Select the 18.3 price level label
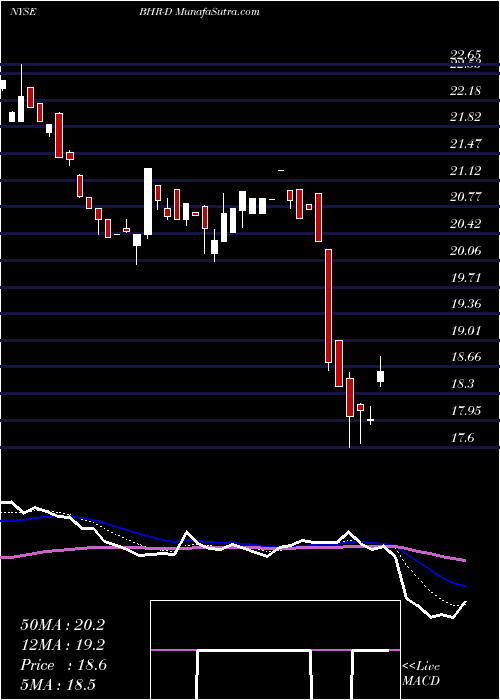500x700 pixels. 462,384
